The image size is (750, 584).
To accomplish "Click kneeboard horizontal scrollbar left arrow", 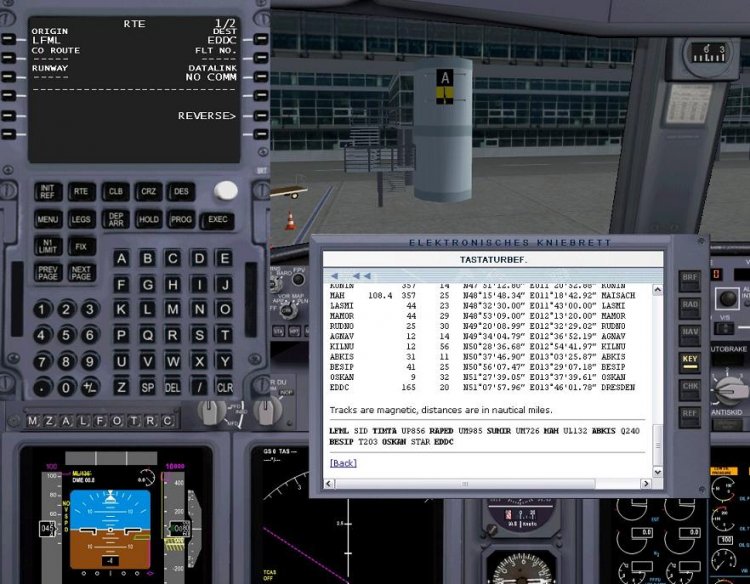I will (329, 484).
